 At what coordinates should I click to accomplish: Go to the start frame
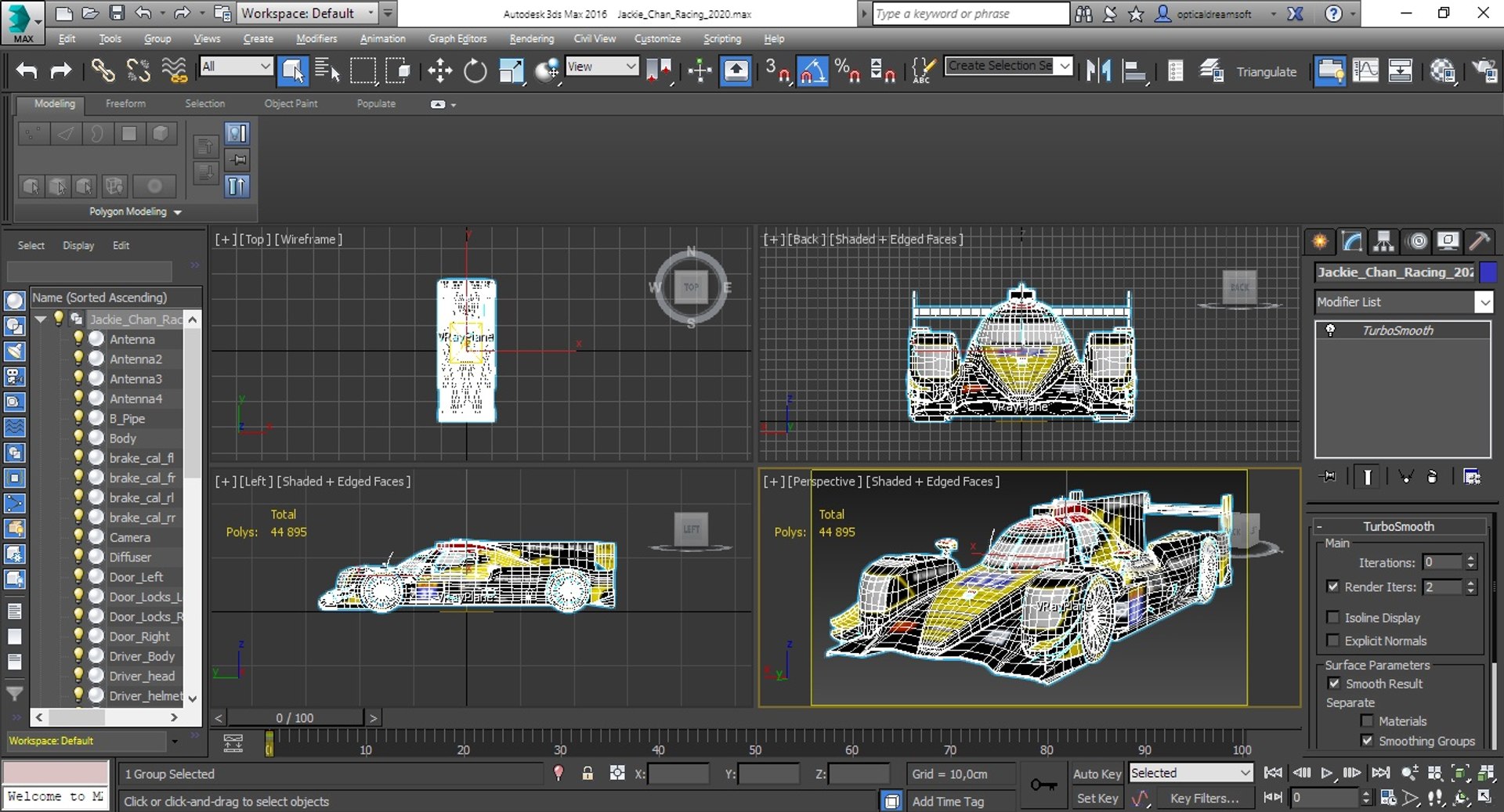[x=1273, y=773]
